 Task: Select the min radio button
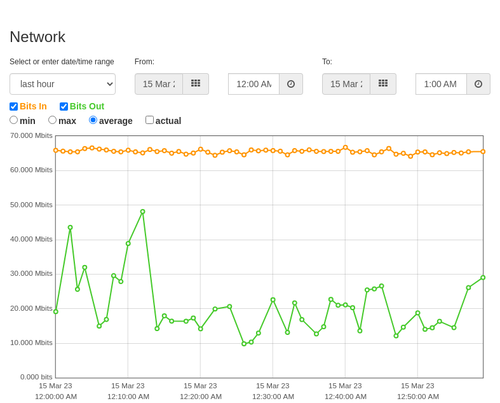[x=14, y=120]
